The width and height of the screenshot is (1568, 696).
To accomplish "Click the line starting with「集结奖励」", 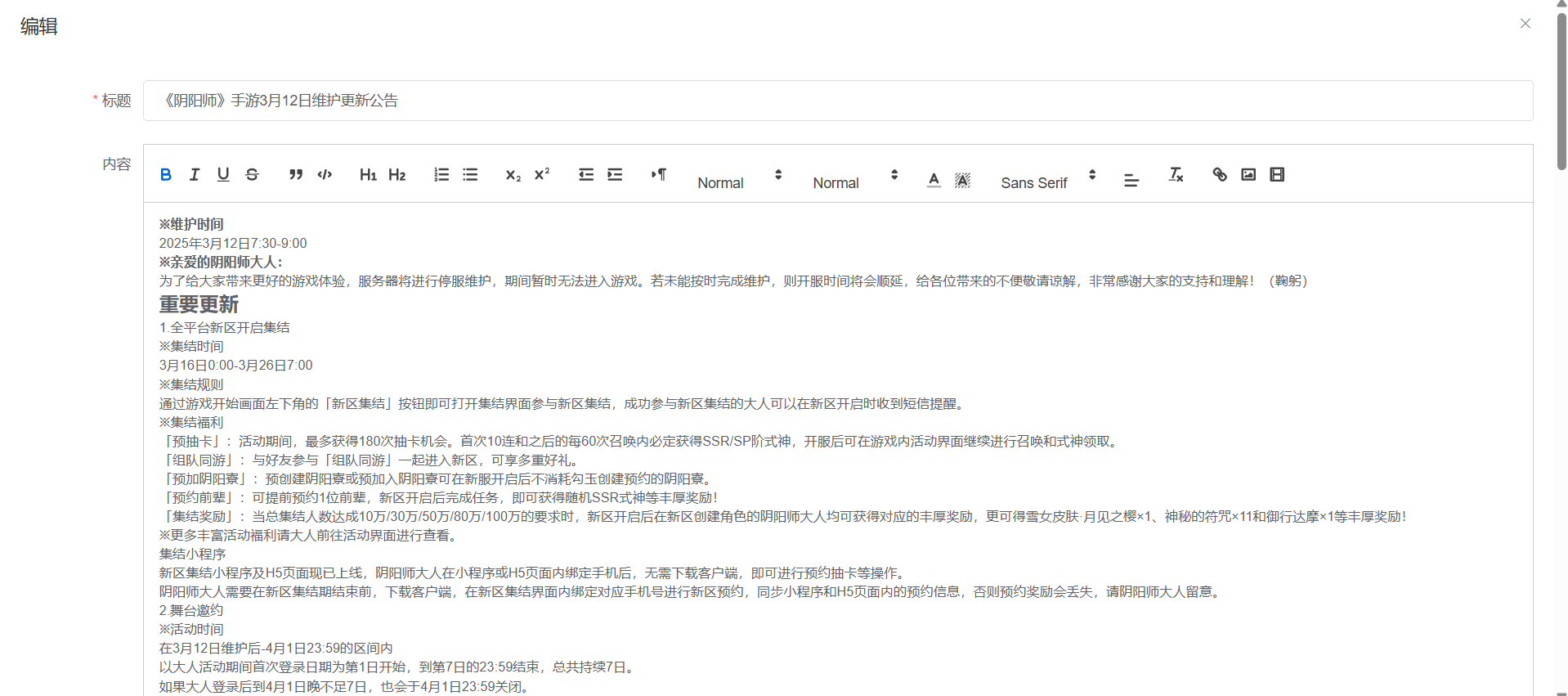I will (782, 516).
